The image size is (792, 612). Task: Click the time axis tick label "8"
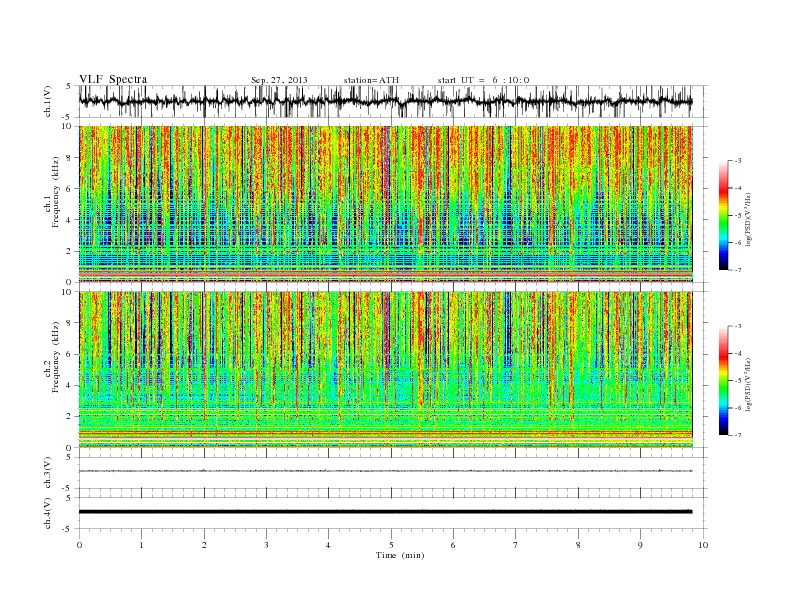578,545
